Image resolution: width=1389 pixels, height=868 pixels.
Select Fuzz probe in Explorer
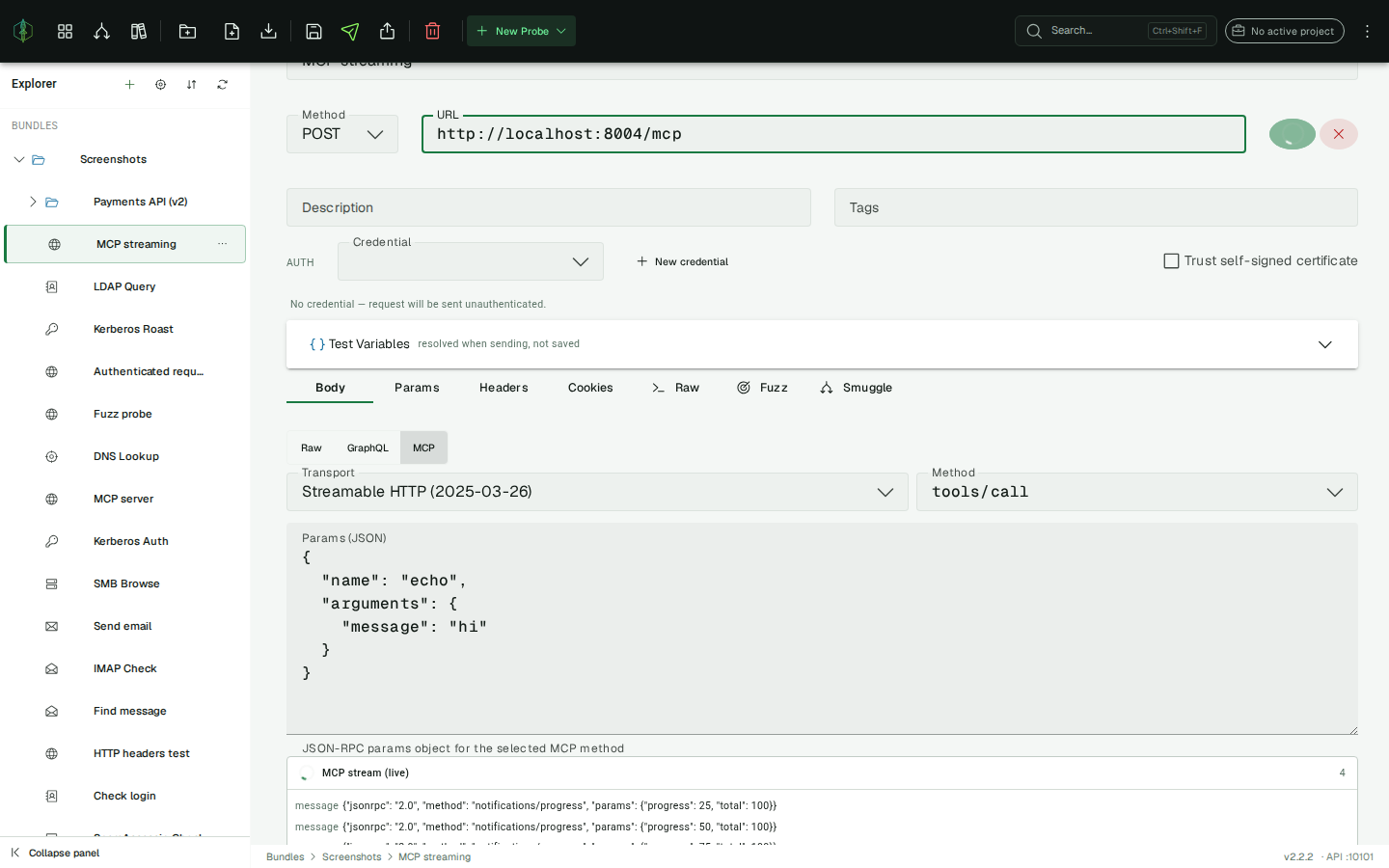coord(124,414)
